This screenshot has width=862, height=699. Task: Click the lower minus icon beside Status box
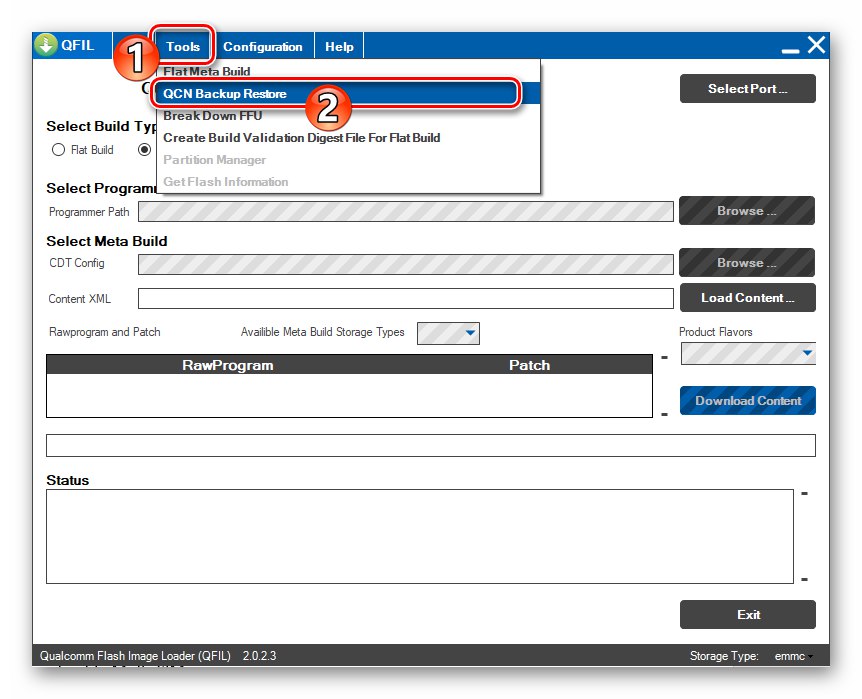804,579
